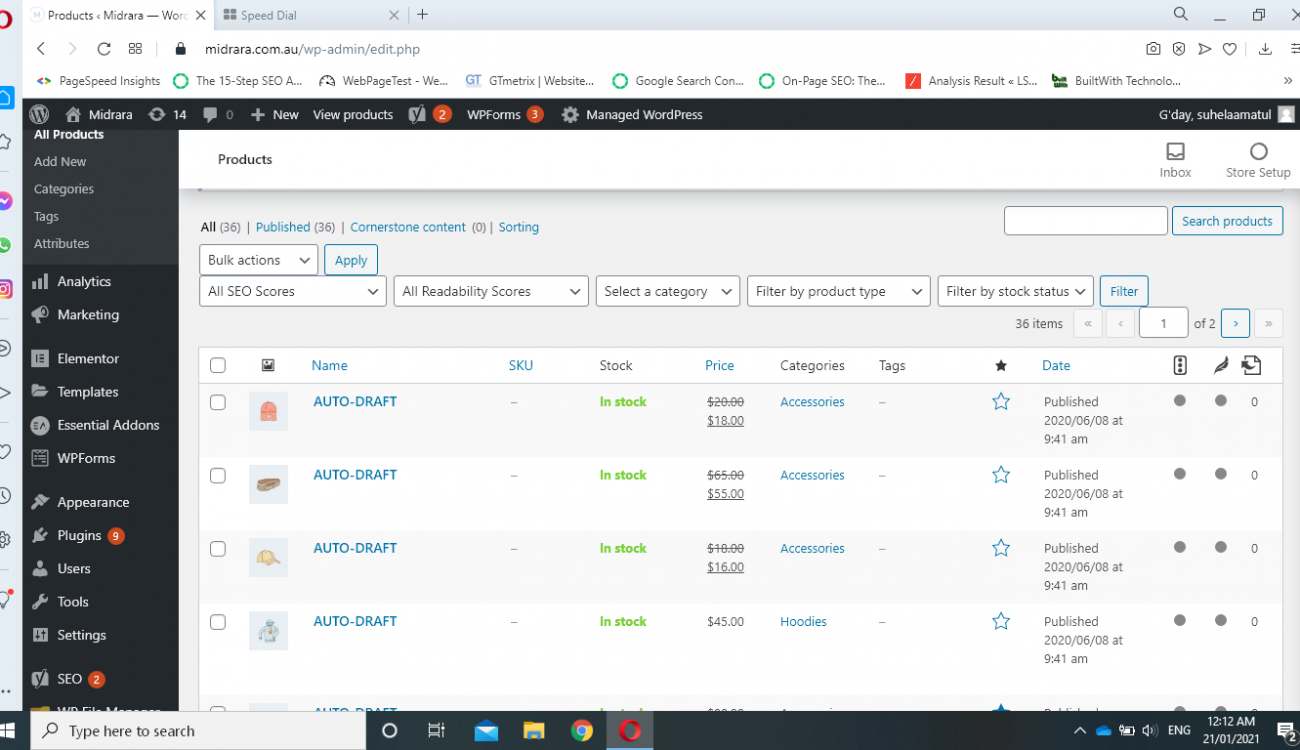Open the browser search icon
Screen dimensions: 1300x750
pyautogui.click(x=1181, y=15)
